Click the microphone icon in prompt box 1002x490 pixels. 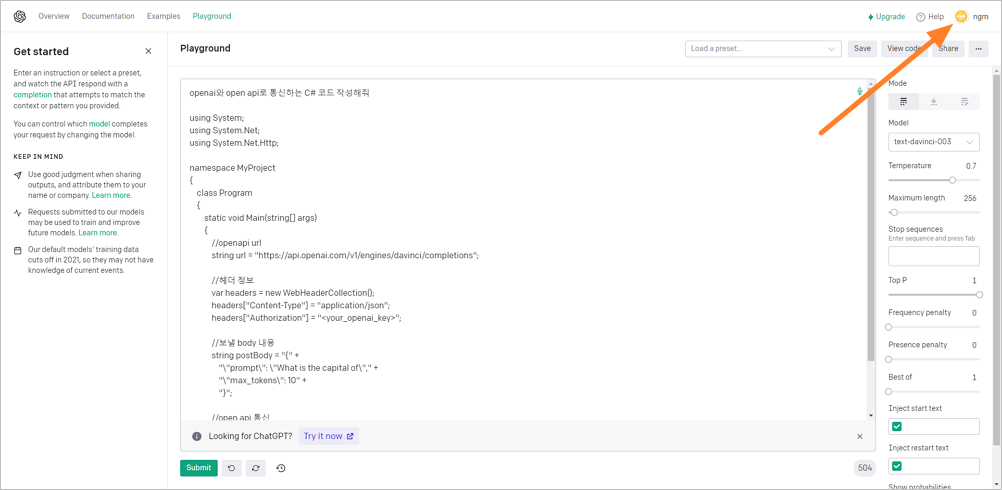click(859, 91)
